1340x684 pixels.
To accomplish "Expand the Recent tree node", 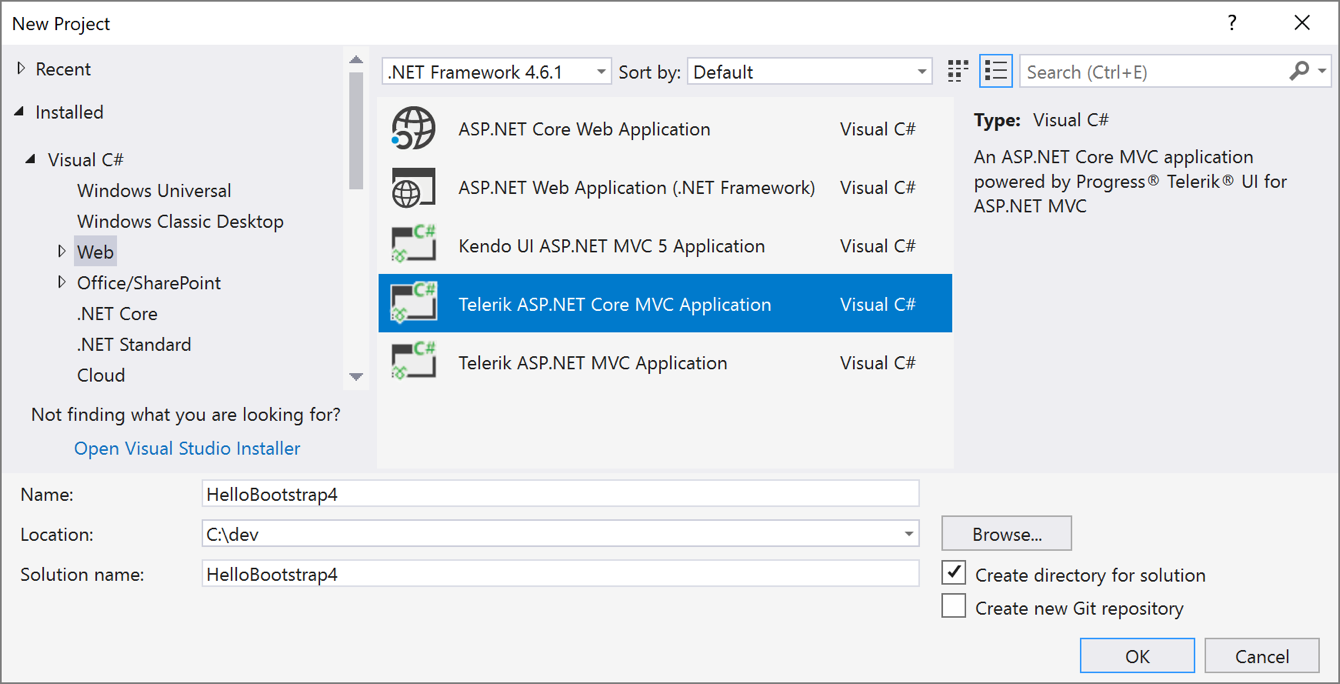I will (x=22, y=69).
